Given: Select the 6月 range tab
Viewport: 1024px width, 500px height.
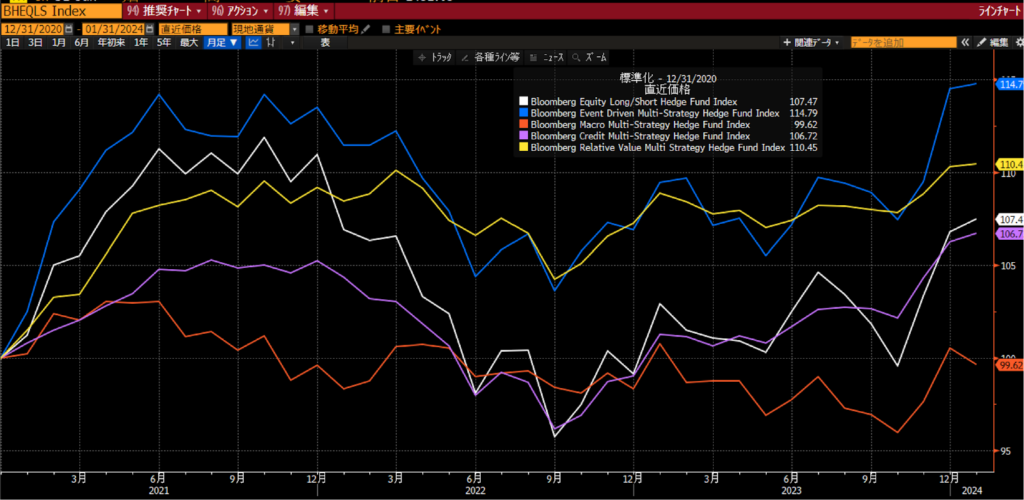Looking at the screenshot, I should click(x=81, y=42).
